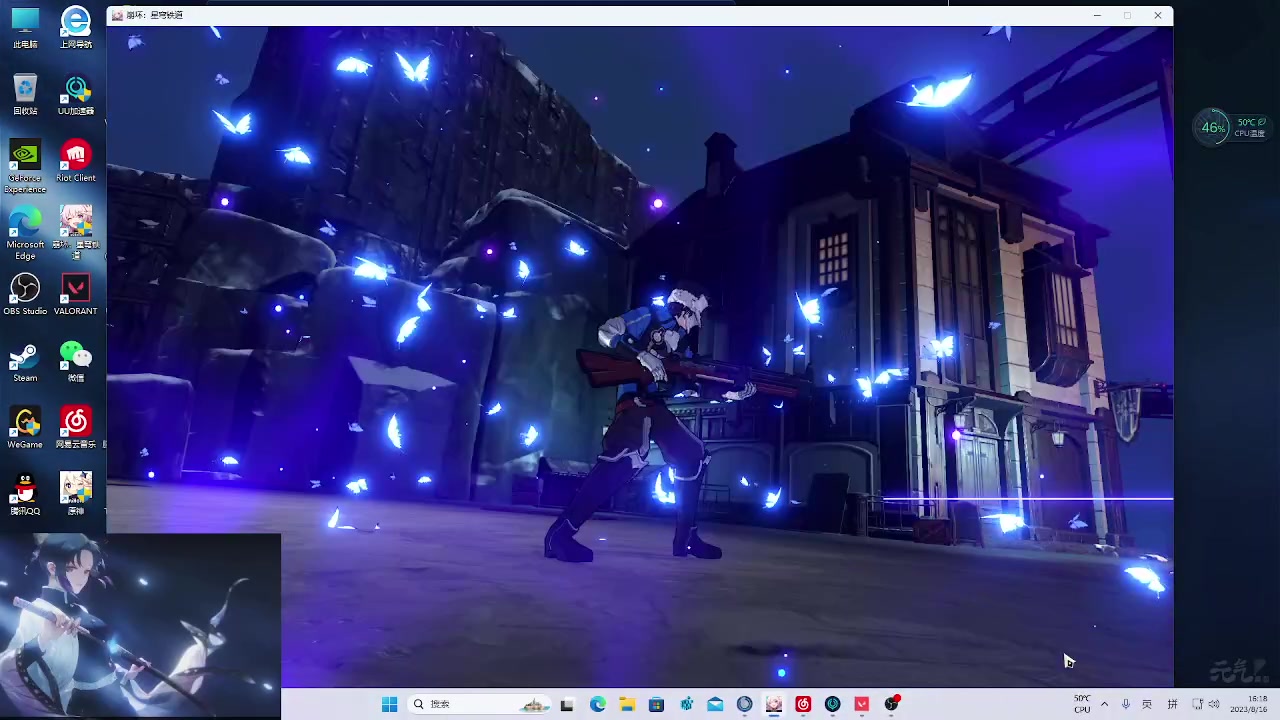Screen dimensions: 1280x720
Task: Open the 微信 WeChat desktop icon
Action: (x=76, y=361)
